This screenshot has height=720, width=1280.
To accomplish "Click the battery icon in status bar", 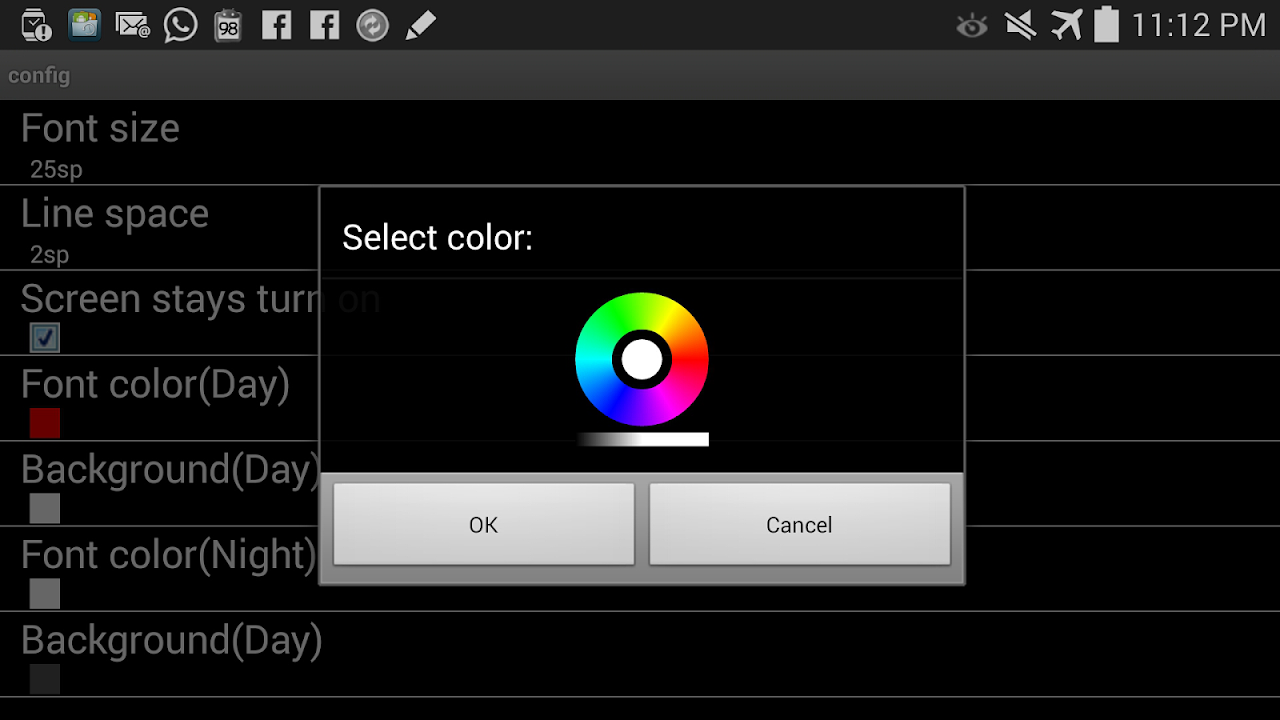I will [1106, 24].
